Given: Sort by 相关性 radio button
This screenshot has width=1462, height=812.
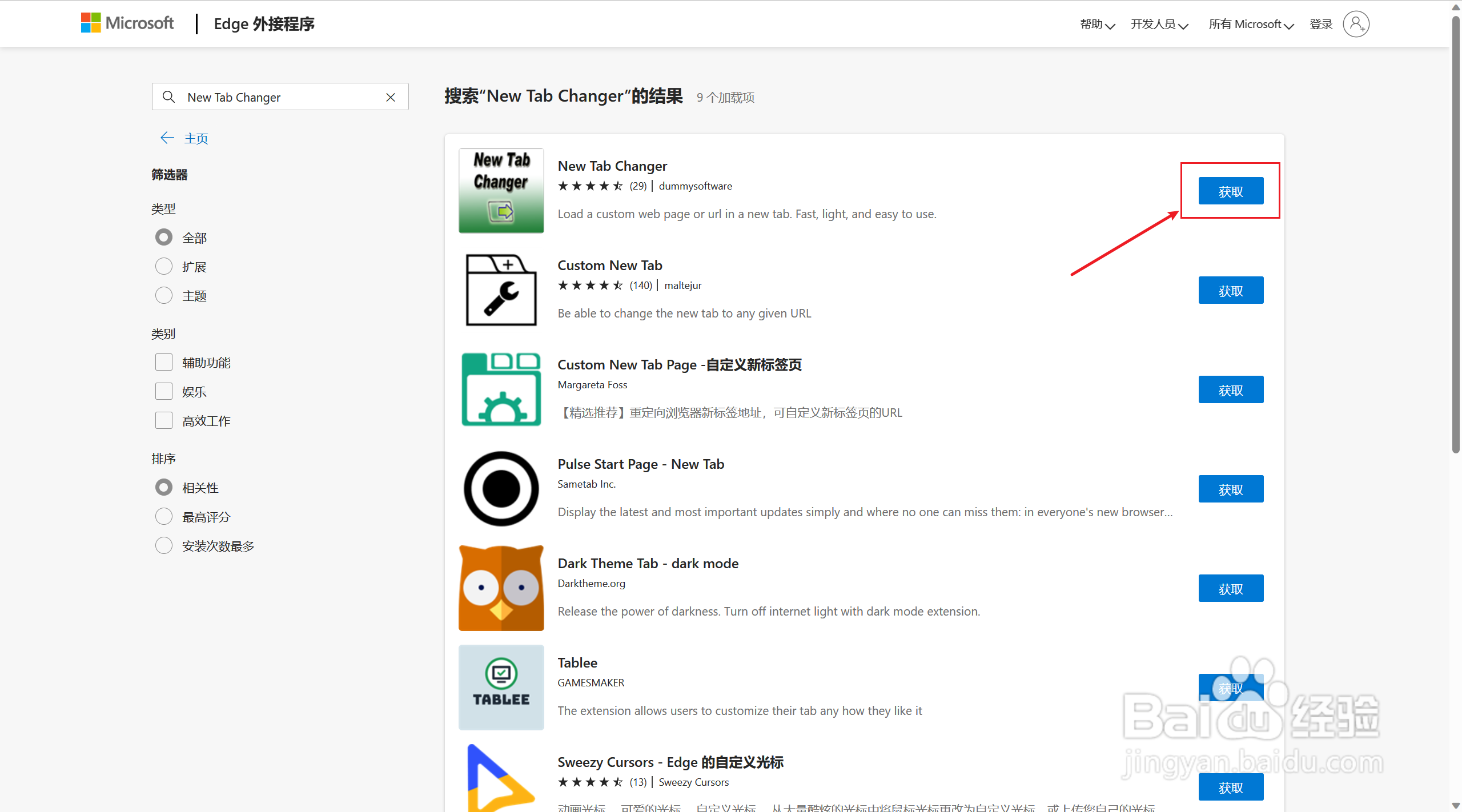Looking at the screenshot, I should pos(164,487).
